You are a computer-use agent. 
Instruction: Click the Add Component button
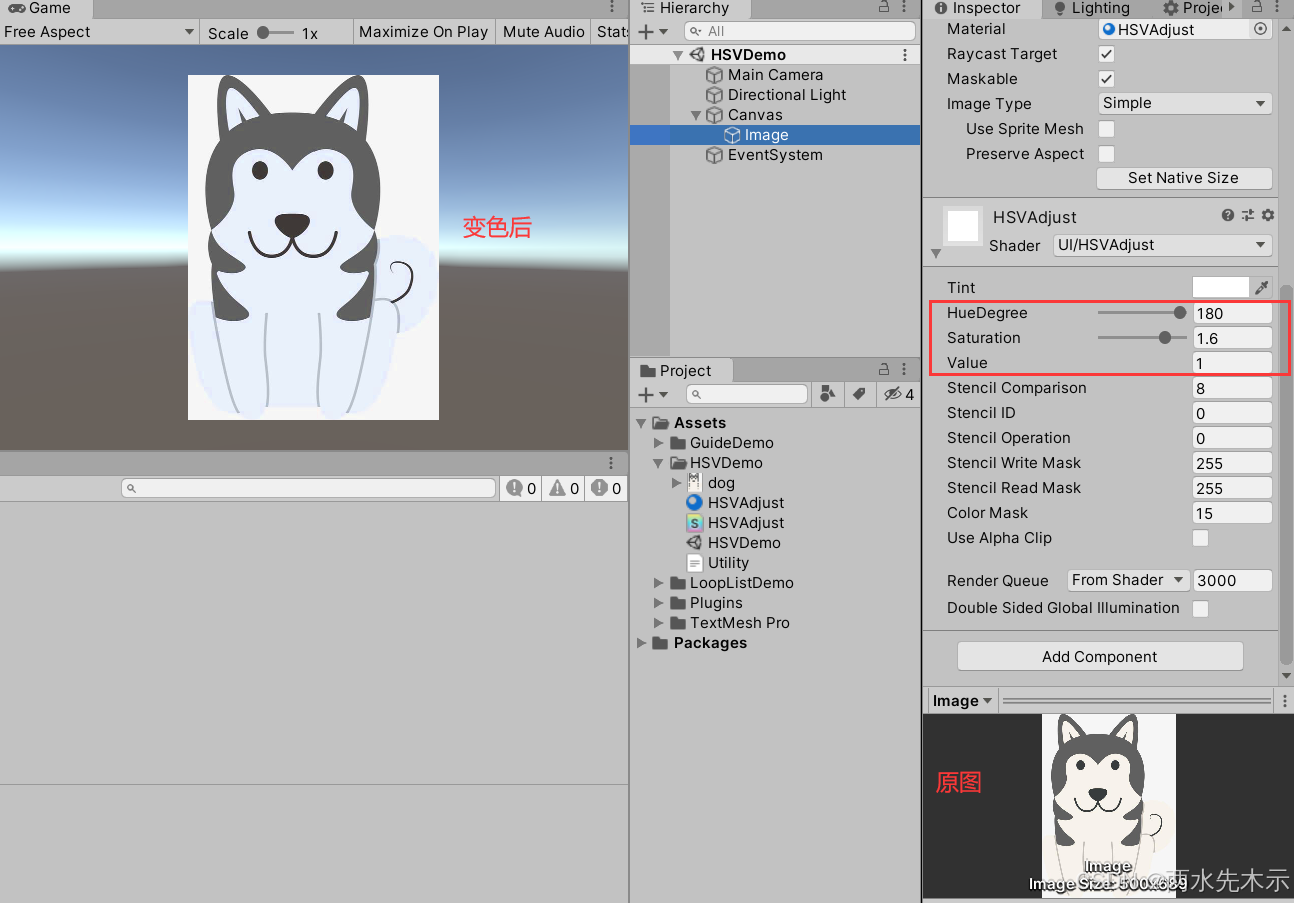point(1099,656)
